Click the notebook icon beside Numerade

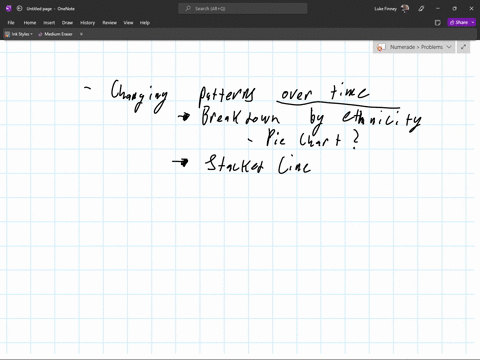381,47
